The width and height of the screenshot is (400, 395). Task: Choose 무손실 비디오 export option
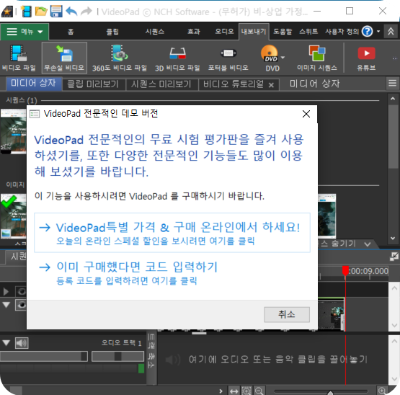(x=64, y=58)
